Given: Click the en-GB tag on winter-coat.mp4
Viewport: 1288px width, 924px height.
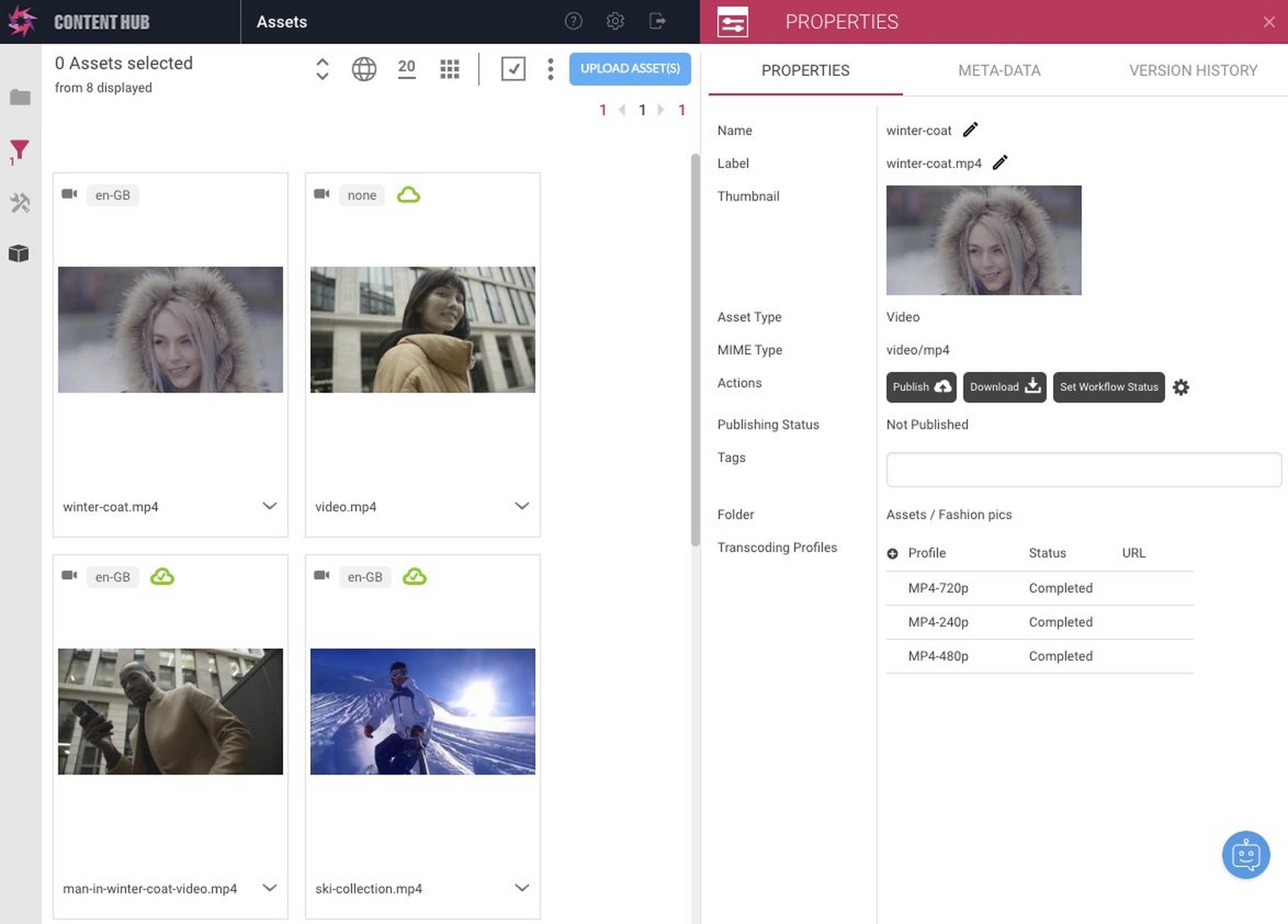Looking at the screenshot, I should (112, 195).
